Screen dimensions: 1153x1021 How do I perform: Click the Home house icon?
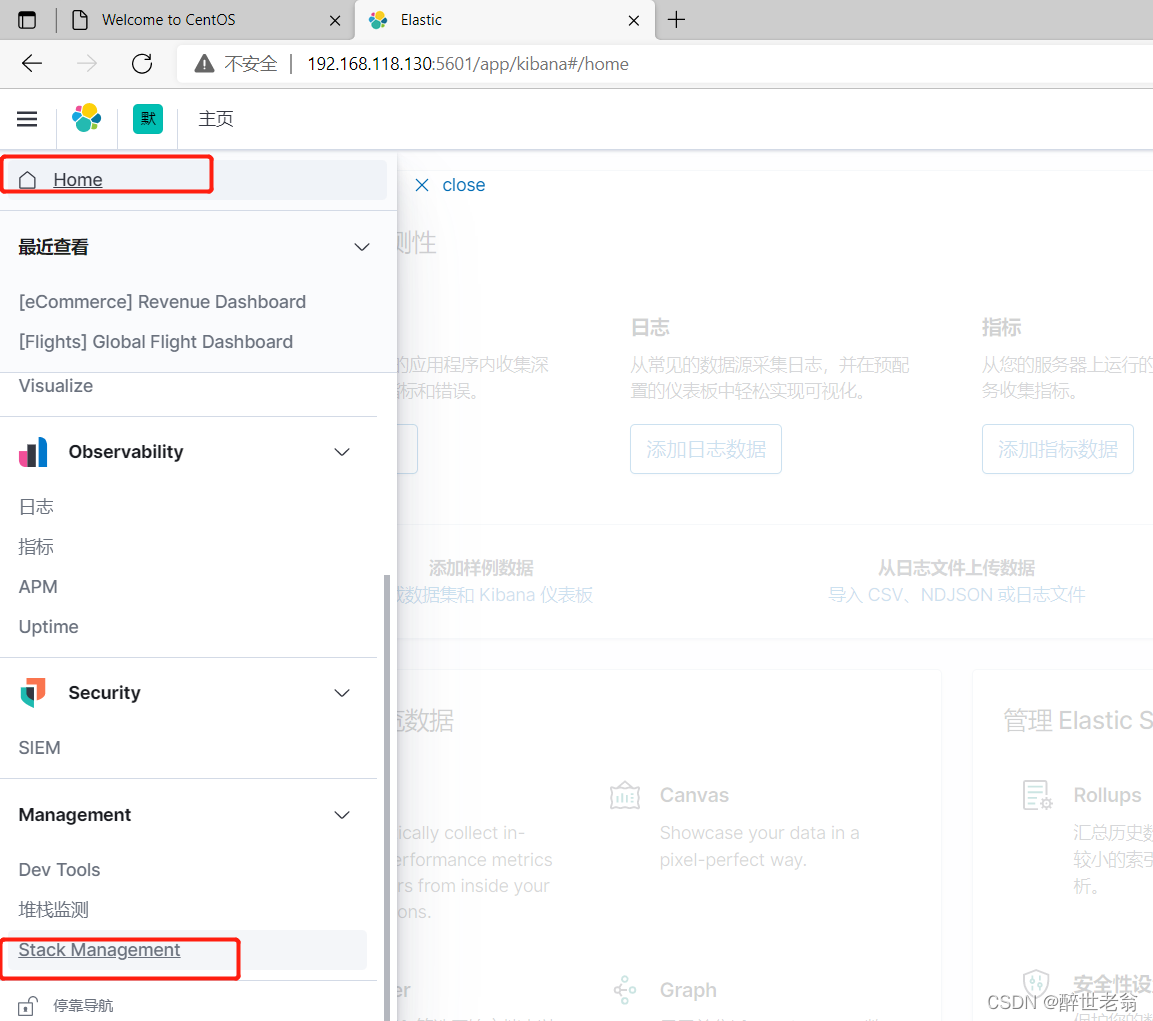(x=27, y=180)
